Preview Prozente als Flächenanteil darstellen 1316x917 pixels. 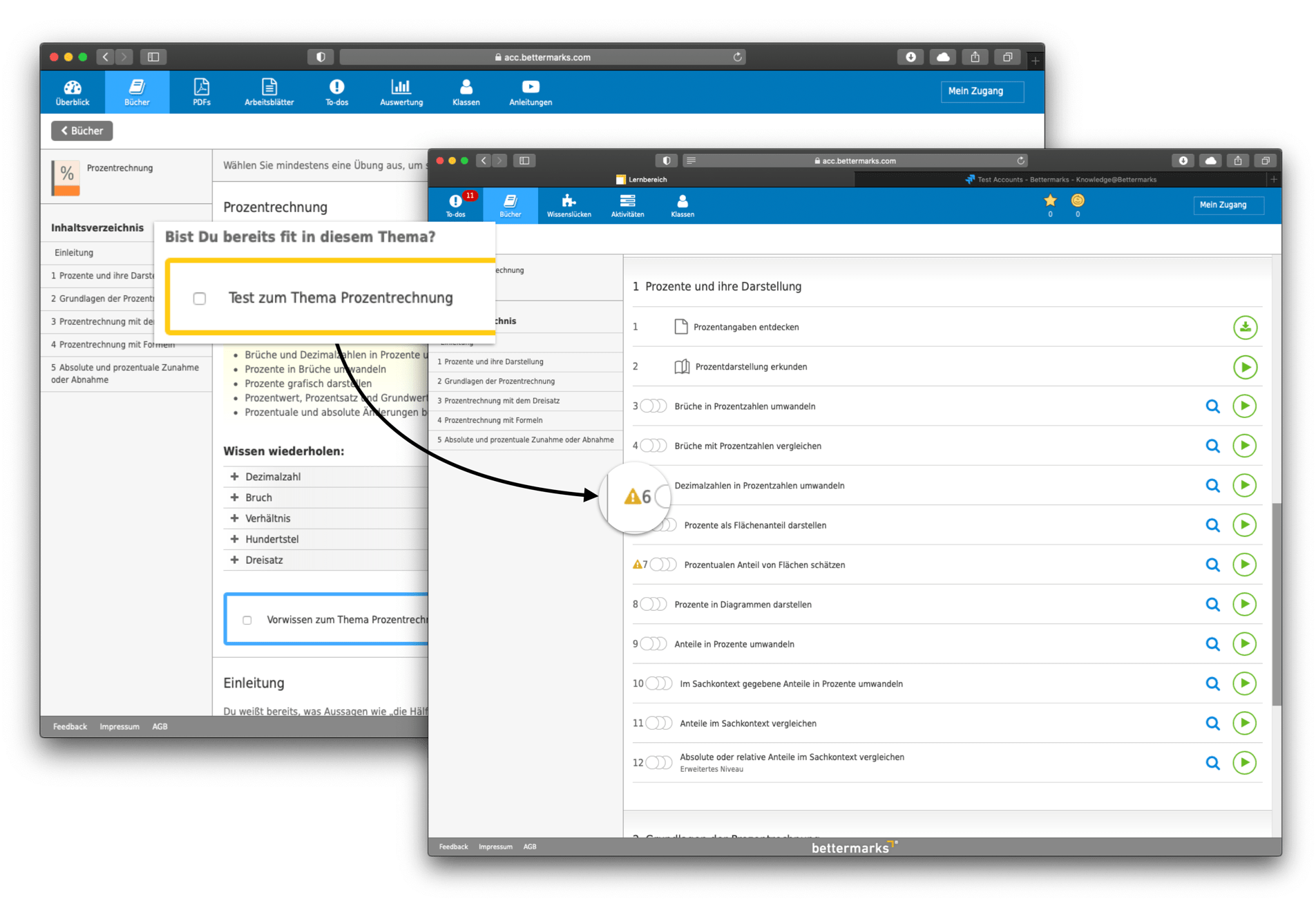click(x=1212, y=524)
